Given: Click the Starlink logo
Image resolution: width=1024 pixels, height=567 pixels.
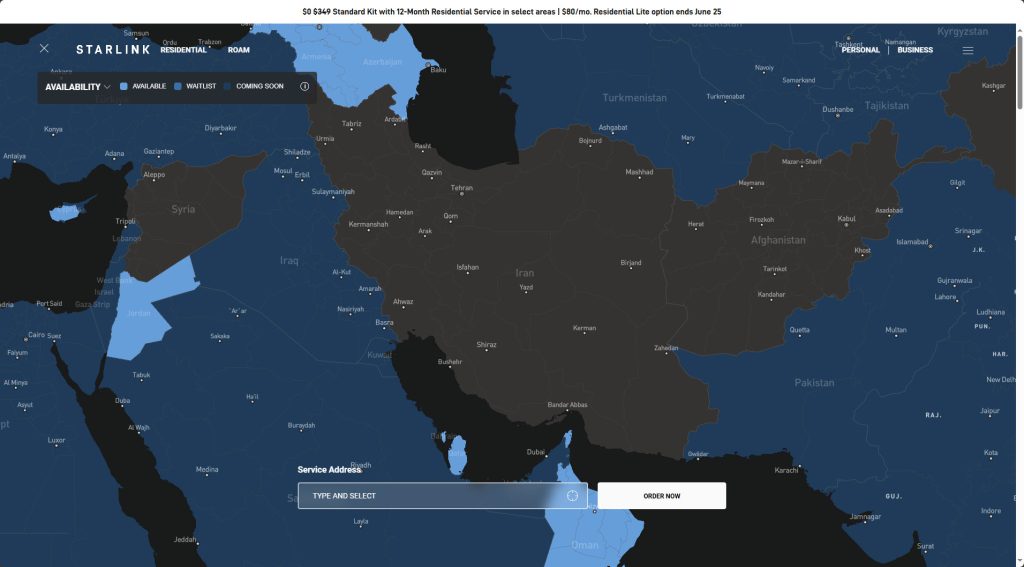Looking at the screenshot, I should click(x=113, y=49).
